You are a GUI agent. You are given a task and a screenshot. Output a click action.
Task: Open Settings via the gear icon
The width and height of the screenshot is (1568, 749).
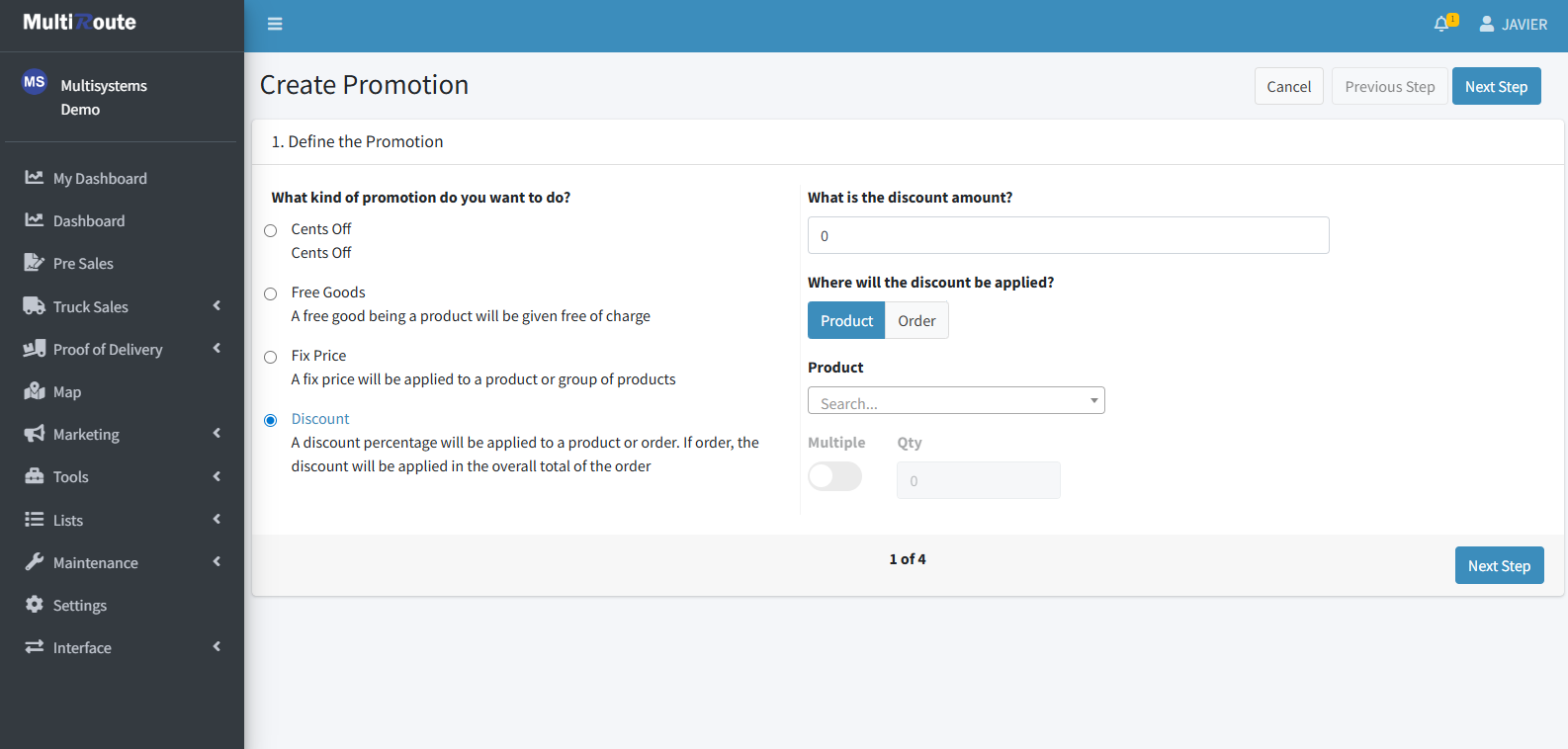35,605
